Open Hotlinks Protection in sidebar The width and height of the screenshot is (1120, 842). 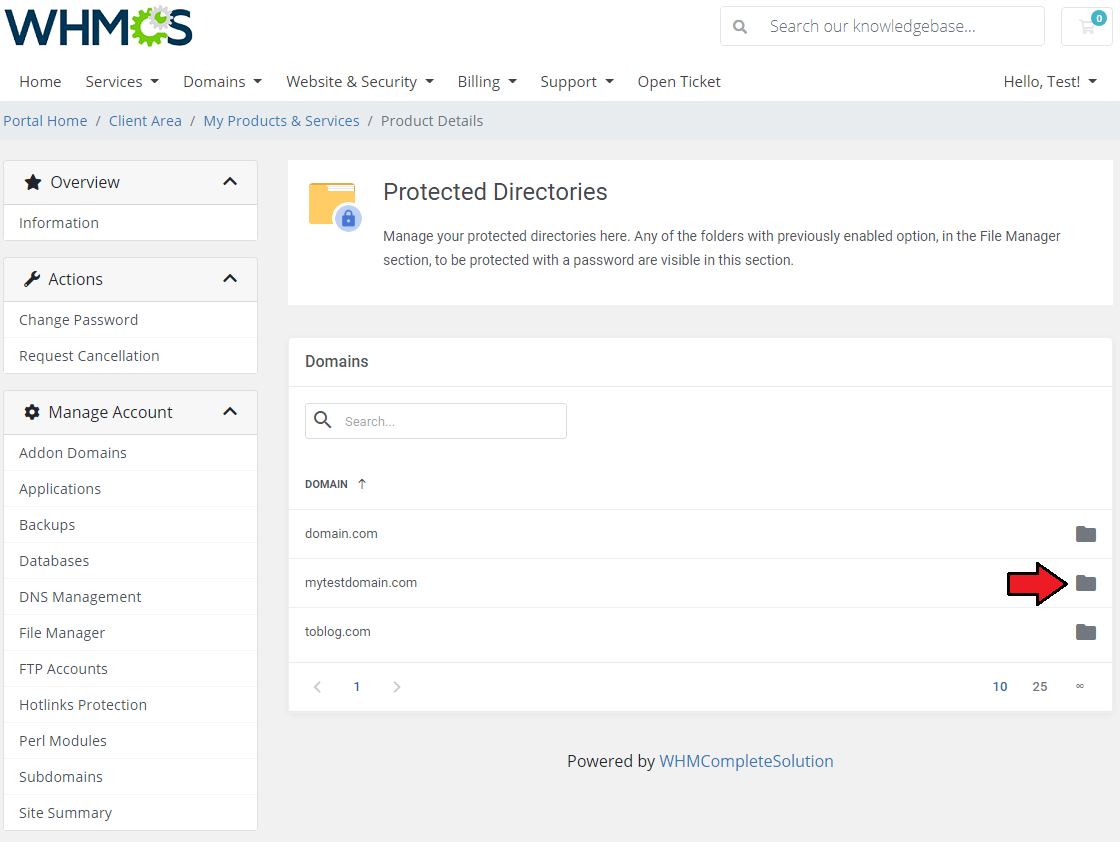click(131, 705)
